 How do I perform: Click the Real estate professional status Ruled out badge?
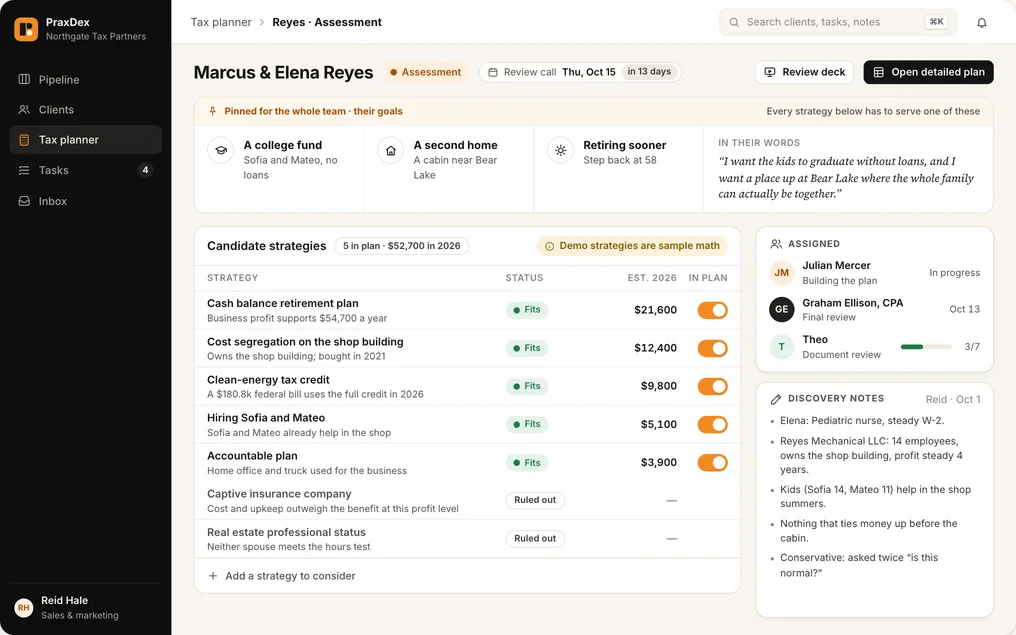[x=535, y=538]
